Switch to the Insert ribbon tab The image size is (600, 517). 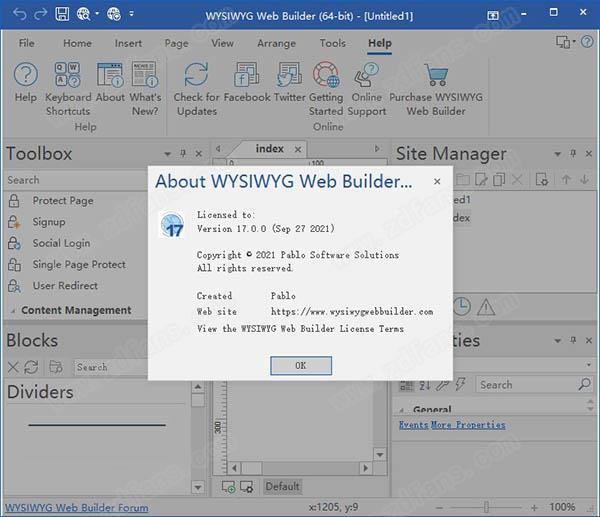point(128,43)
